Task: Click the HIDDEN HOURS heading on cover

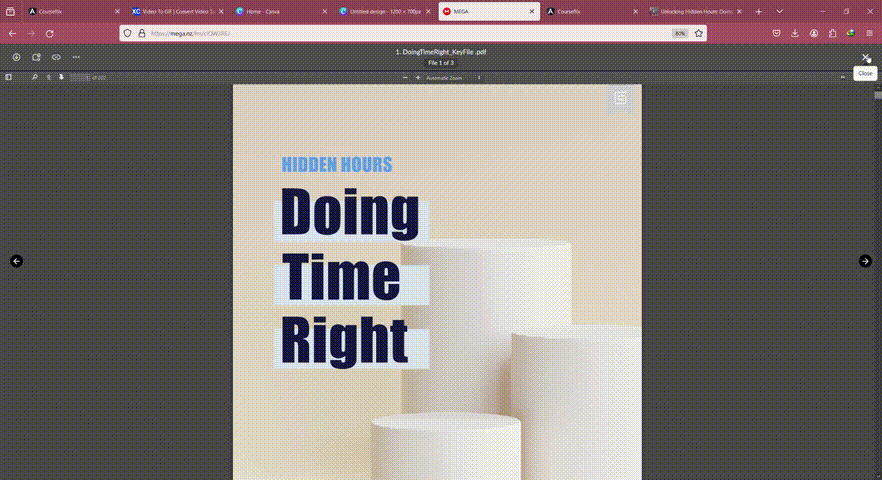Action: coord(337,164)
